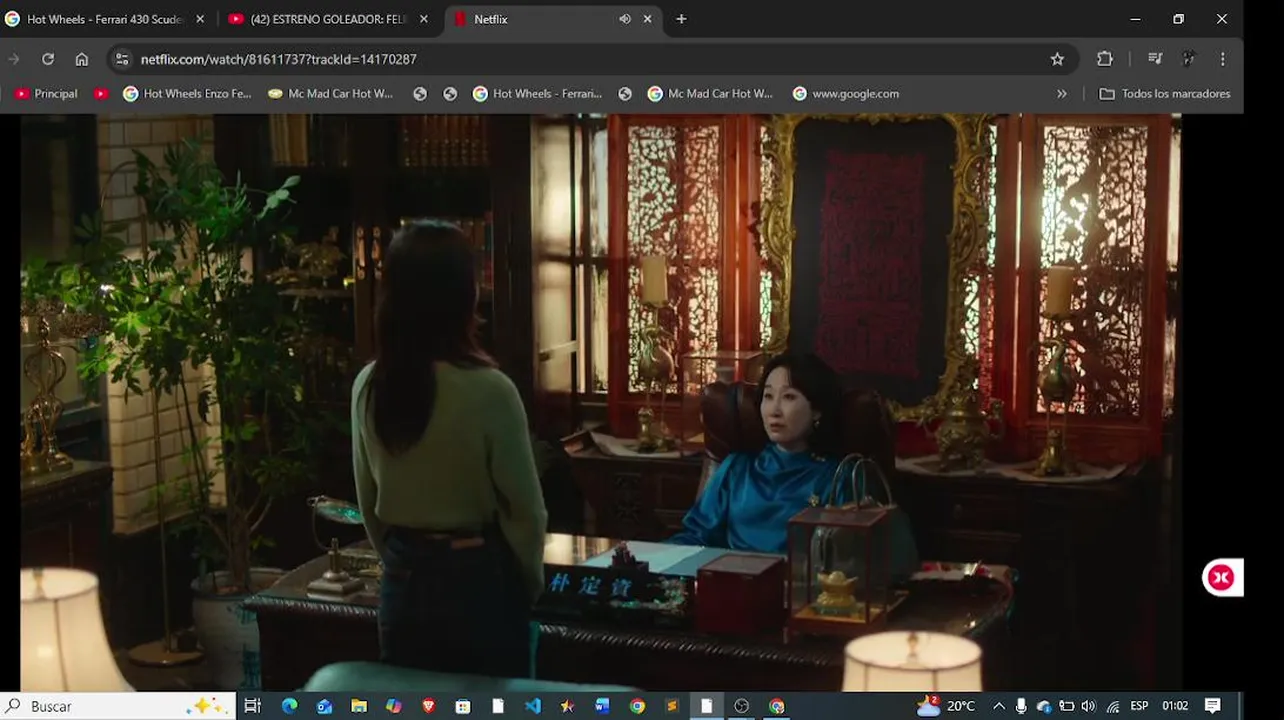The height and width of the screenshot is (720, 1284).
Task: Open the Chrome three-dot menu
Action: click(x=1222, y=59)
